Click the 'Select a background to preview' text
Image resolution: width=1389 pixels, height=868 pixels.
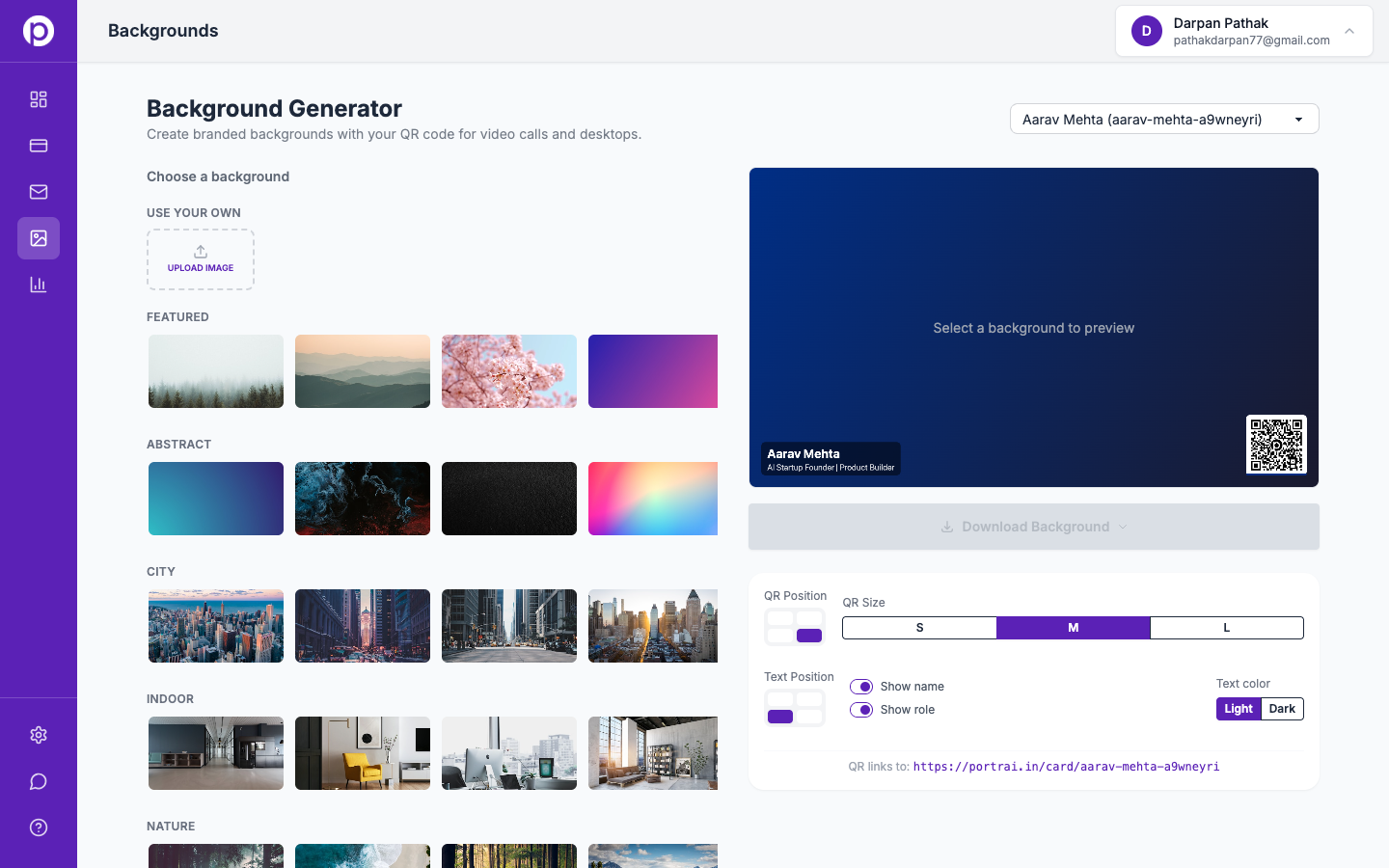click(x=1034, y=328)
